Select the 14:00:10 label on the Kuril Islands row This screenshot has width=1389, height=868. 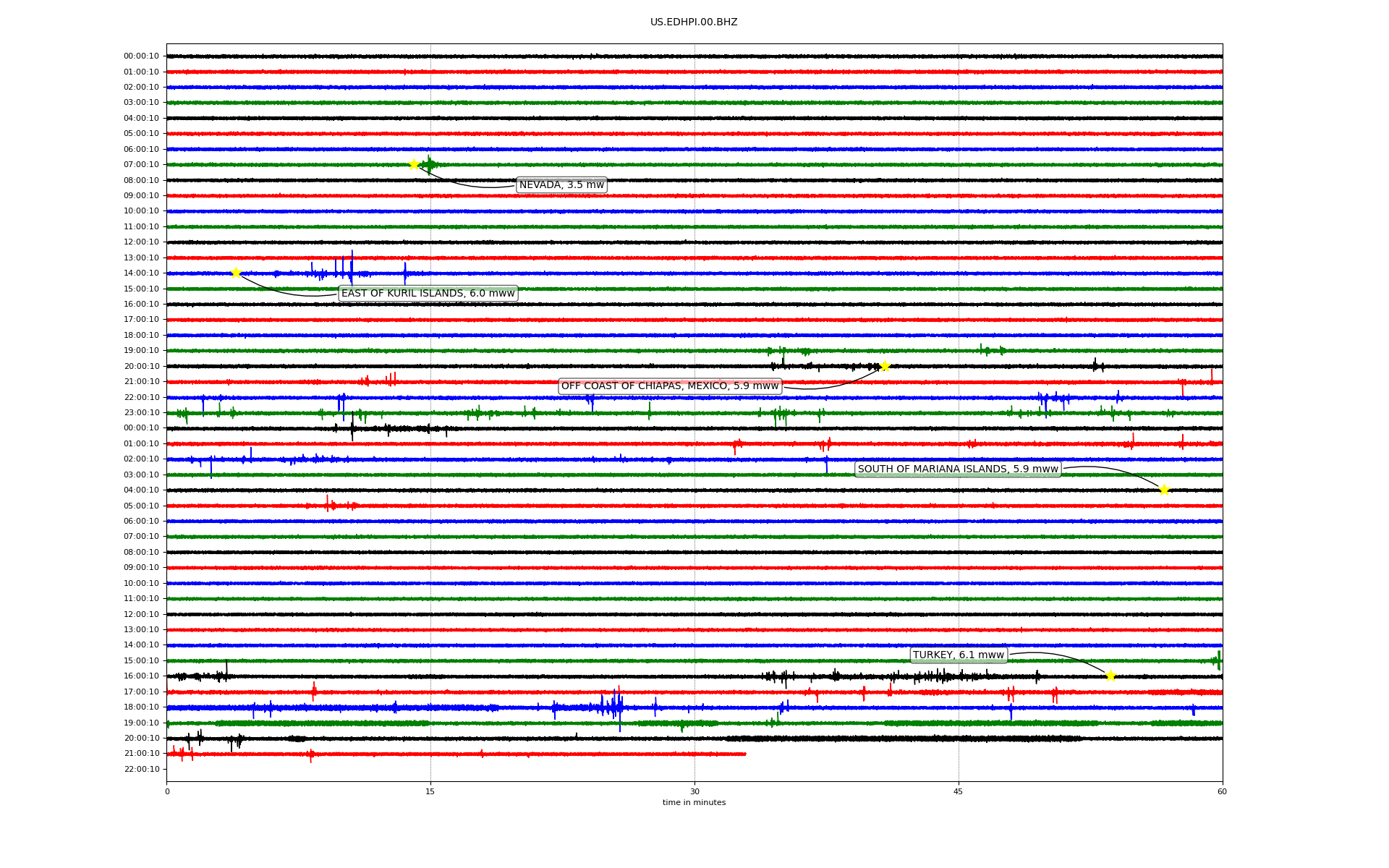pos(141,273)
